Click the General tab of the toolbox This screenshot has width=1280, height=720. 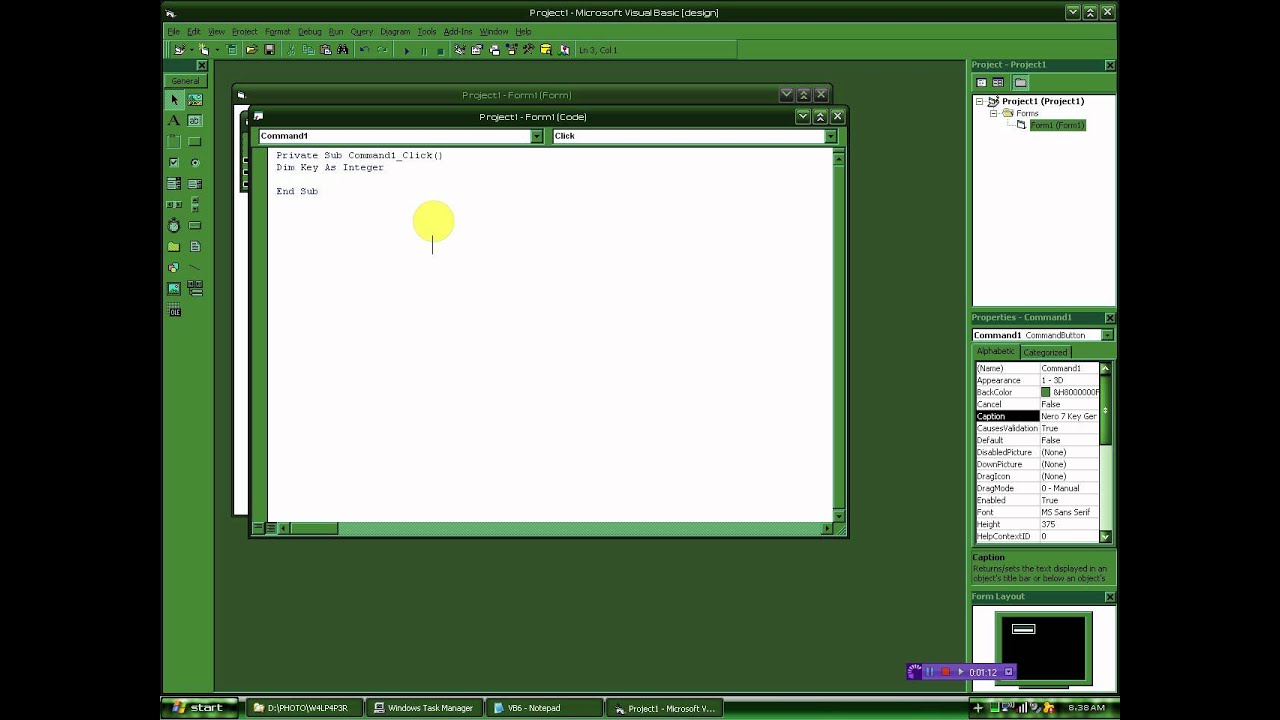(185, 81)
